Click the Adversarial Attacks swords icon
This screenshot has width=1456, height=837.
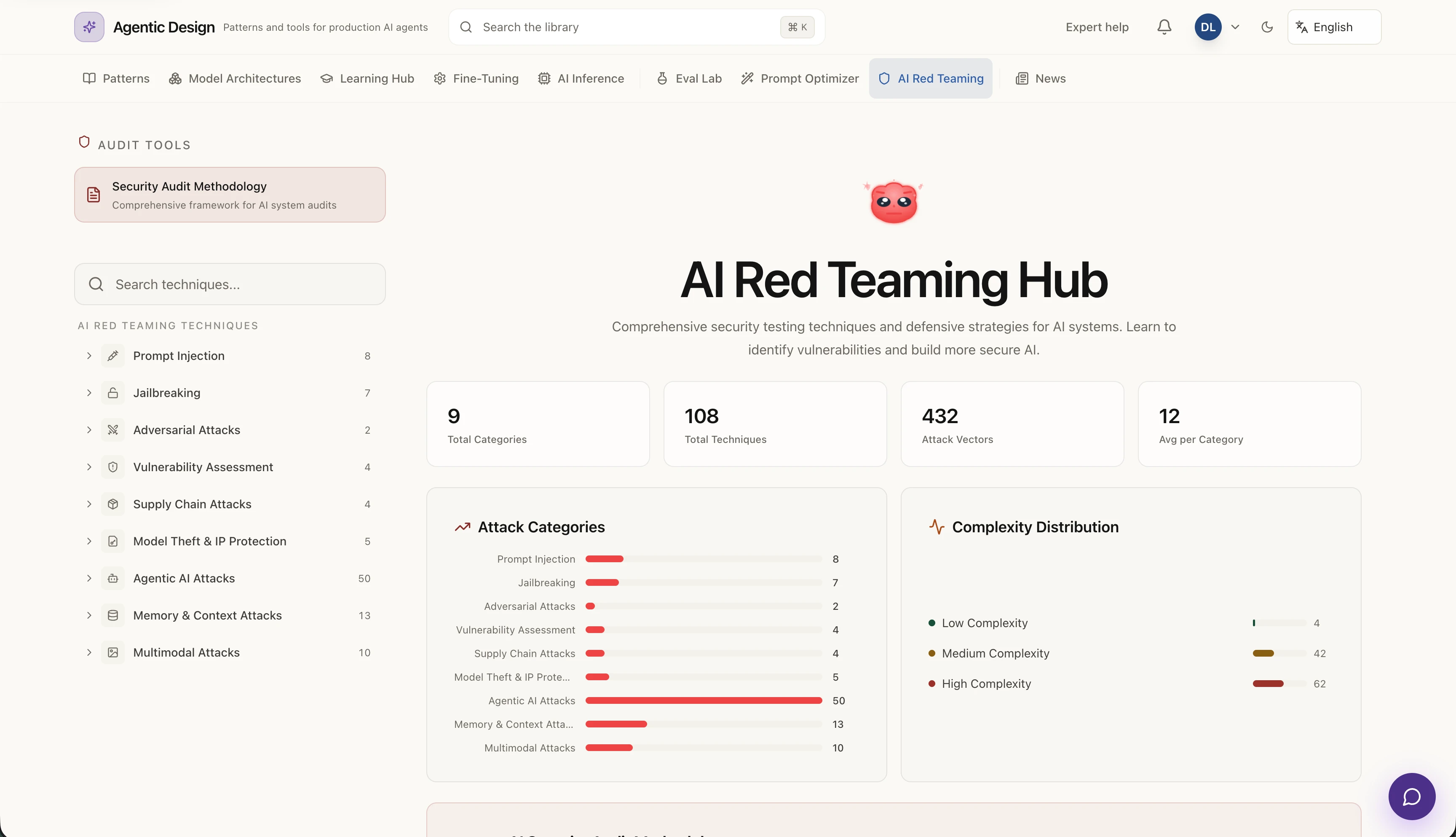pyautogui.click(x=113, y=430)
